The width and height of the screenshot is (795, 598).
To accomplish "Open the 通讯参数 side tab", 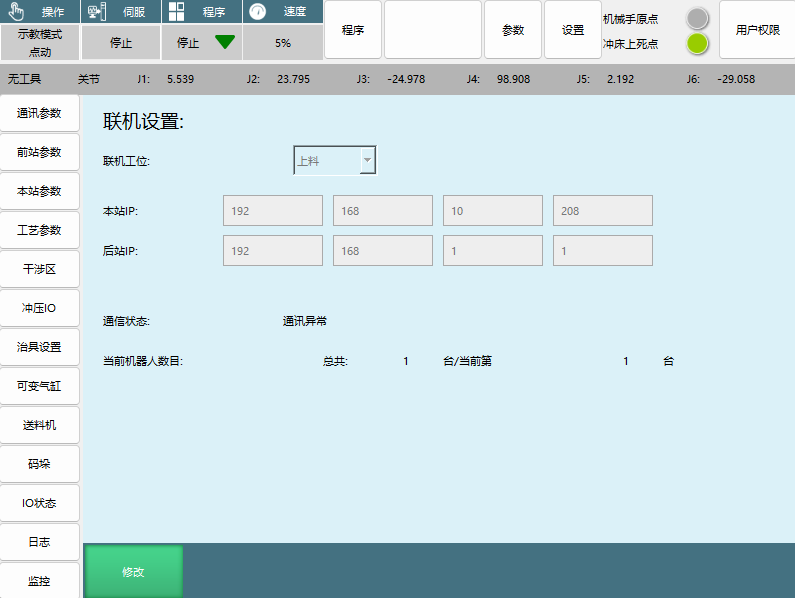I will (40, 114).
